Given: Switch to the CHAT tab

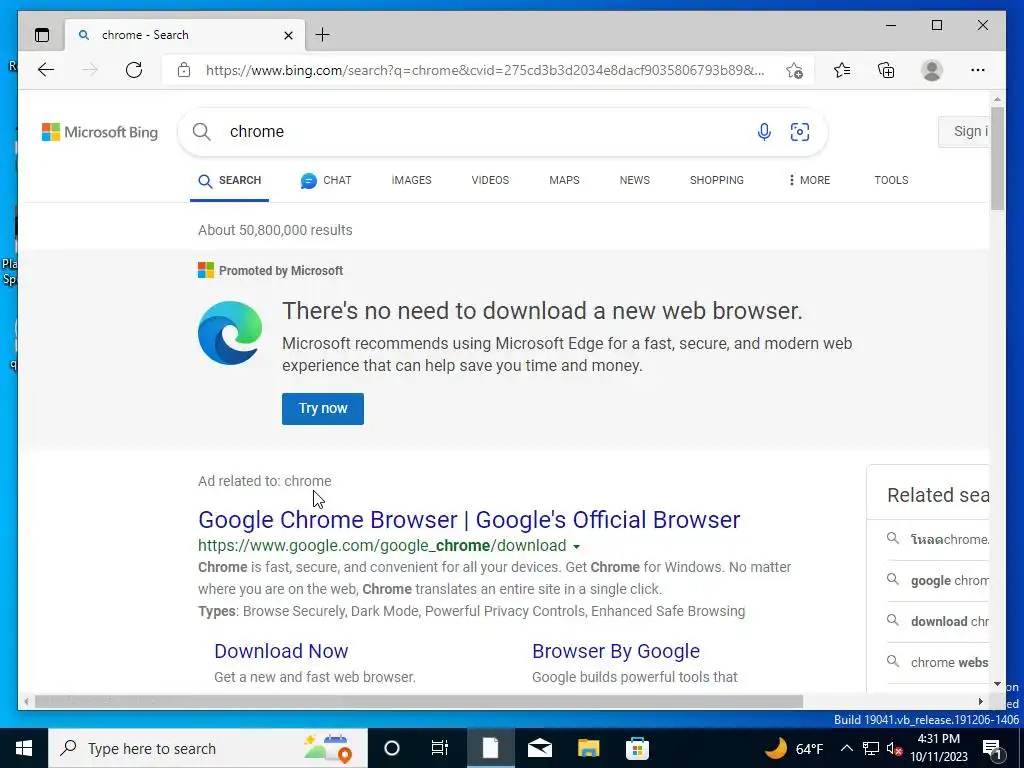Looking at the screenshot, I should (326, 181).
